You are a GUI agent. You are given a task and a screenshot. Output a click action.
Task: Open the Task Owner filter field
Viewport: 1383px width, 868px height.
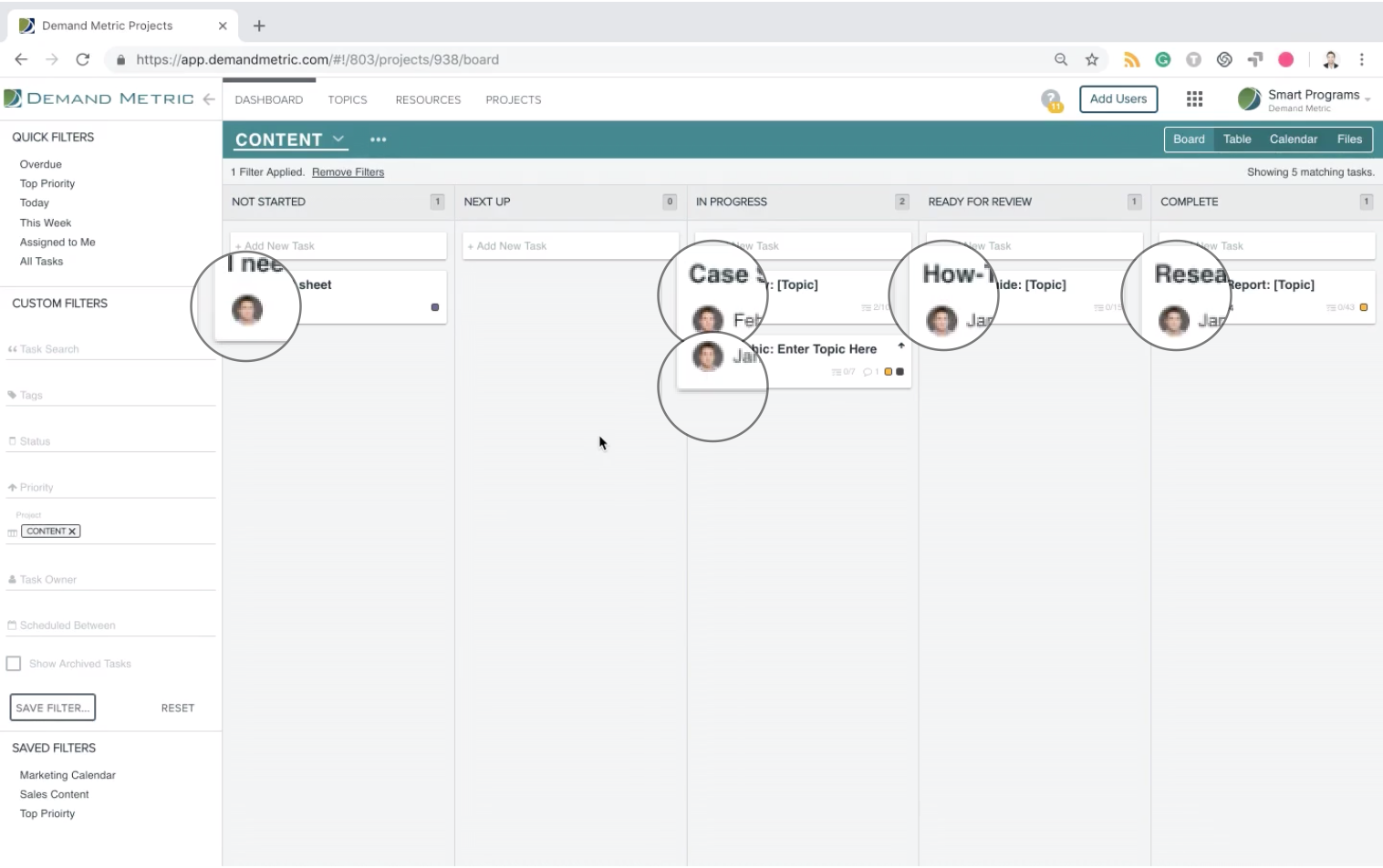tap(110, 580)
